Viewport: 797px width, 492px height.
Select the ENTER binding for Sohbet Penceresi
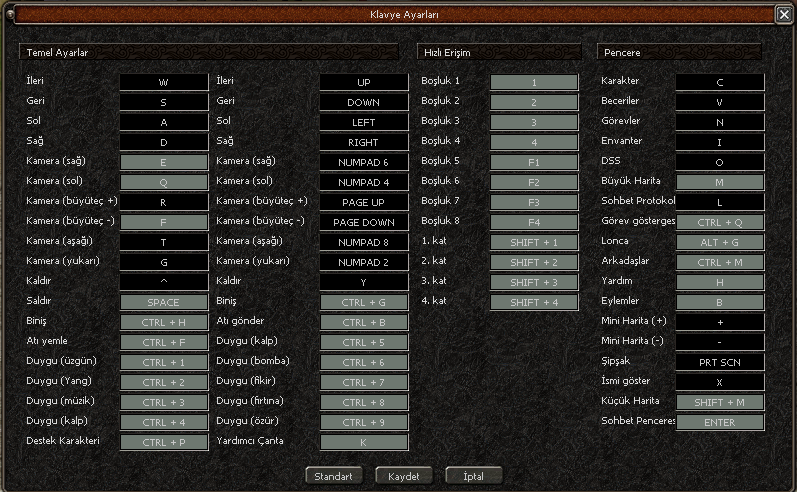pos(719,422)
